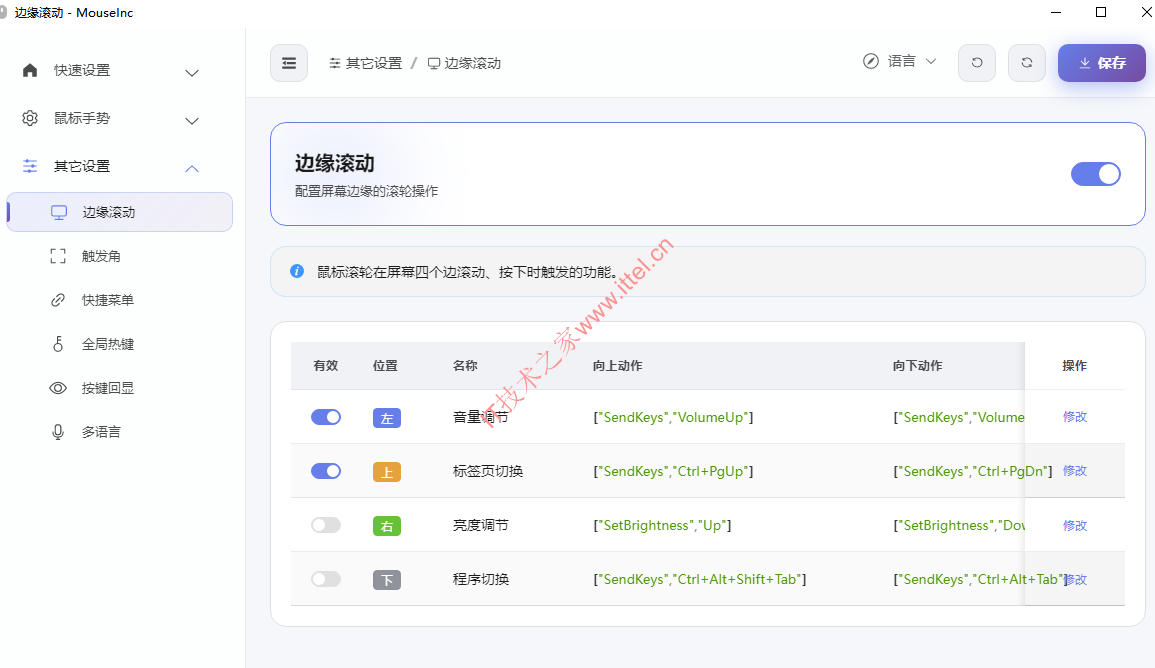
Task: Click ["SendKeys","Ctrl+Alt+Shift+Tab"] action cell
Action: [x=700, y=579]
